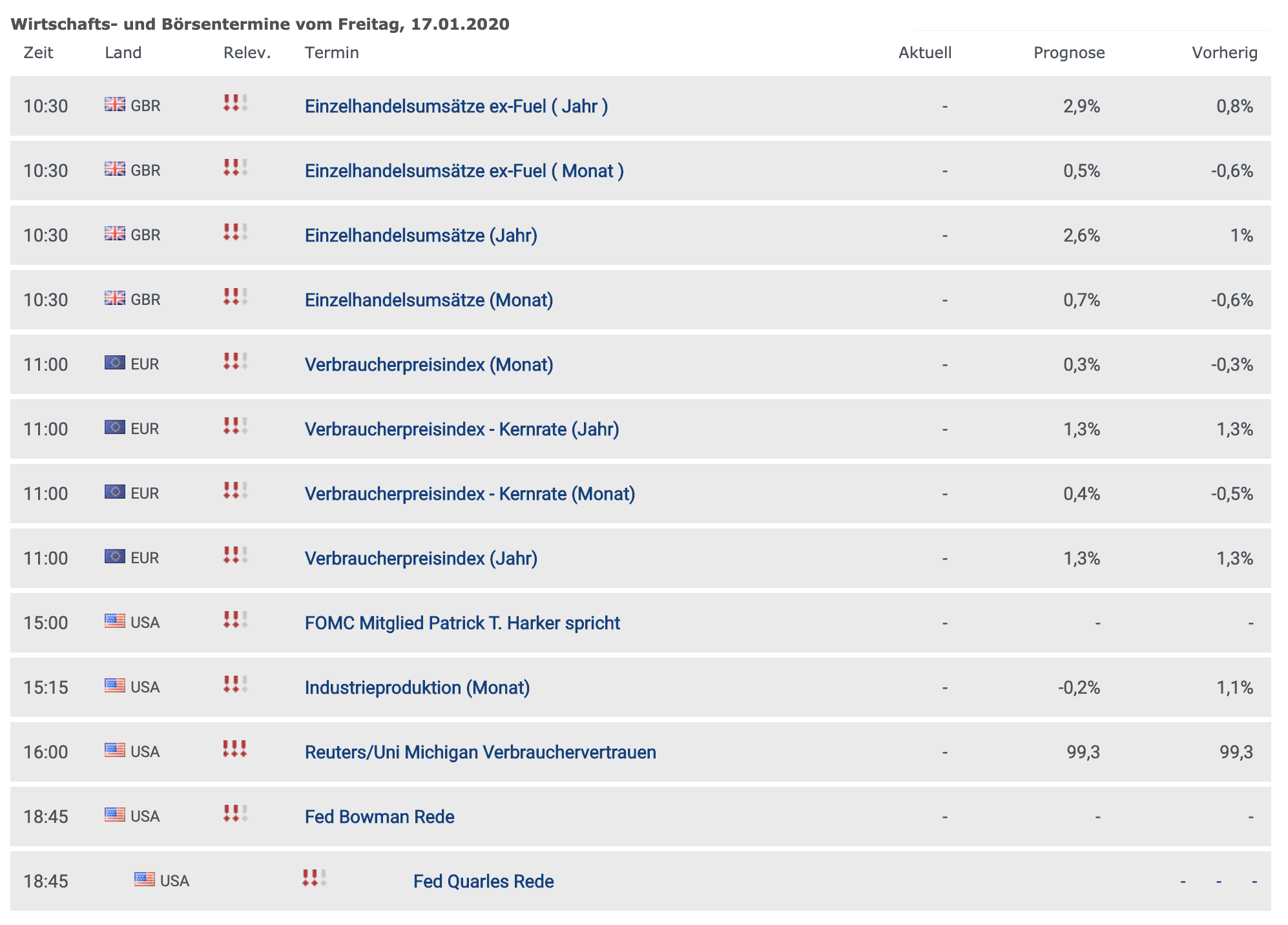Click the EU flag in the Kernrate (Monat) row
The height and width of the screenshot is (925, 1288).
[115, 492]
